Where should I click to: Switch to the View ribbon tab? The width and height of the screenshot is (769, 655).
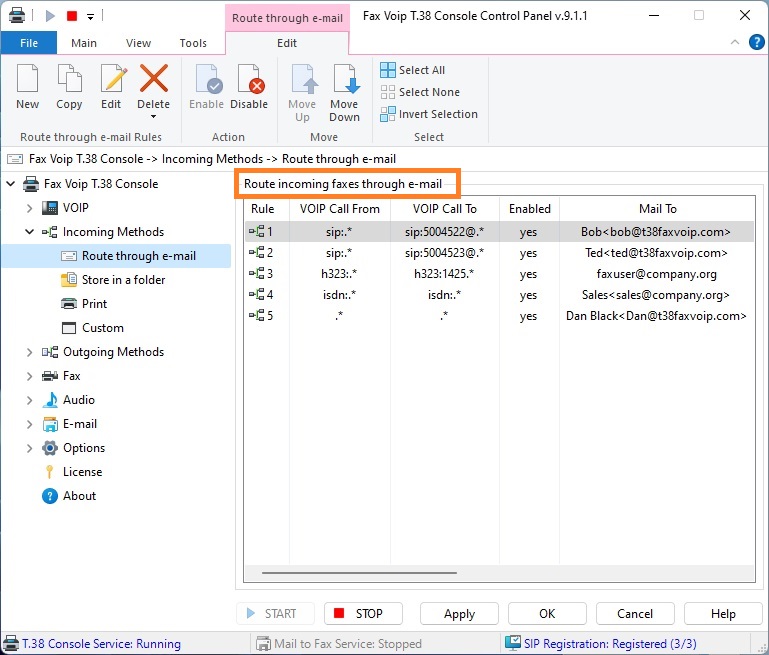click(x=138, y=43)
